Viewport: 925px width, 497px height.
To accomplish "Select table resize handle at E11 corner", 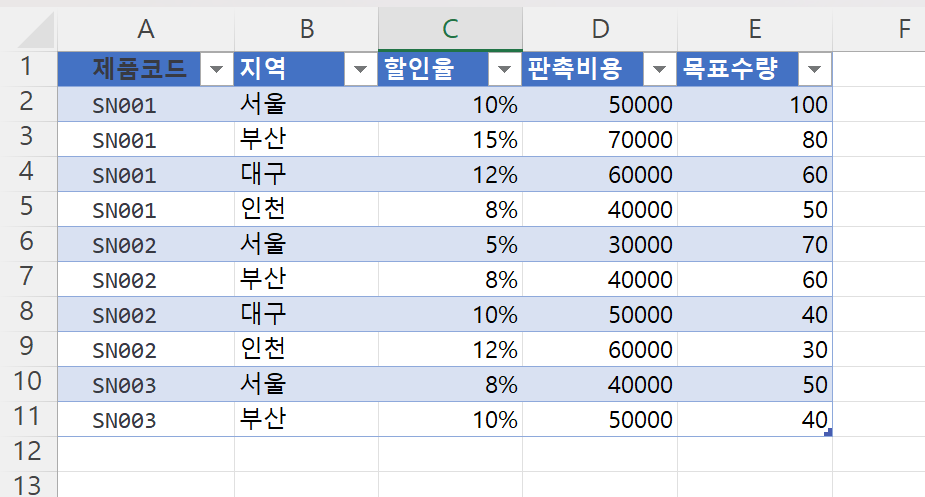I will coord(828,433).
